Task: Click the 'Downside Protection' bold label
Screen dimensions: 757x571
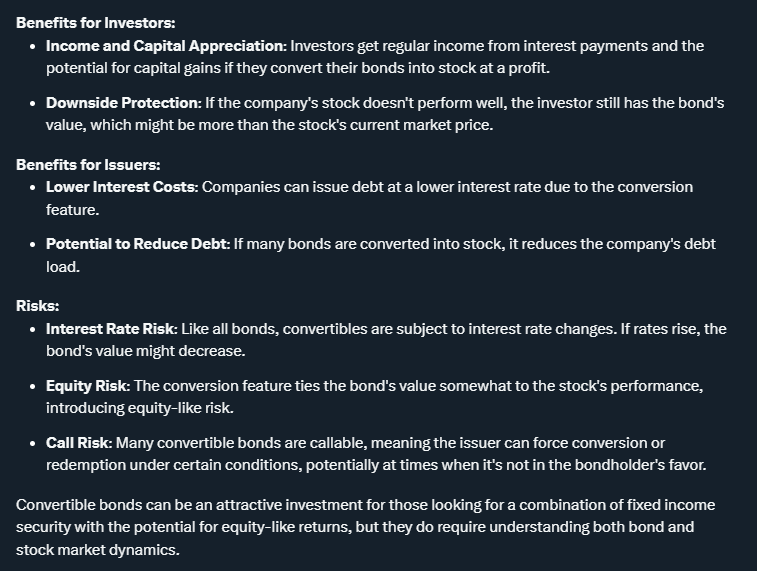Action: click(123, 103)
